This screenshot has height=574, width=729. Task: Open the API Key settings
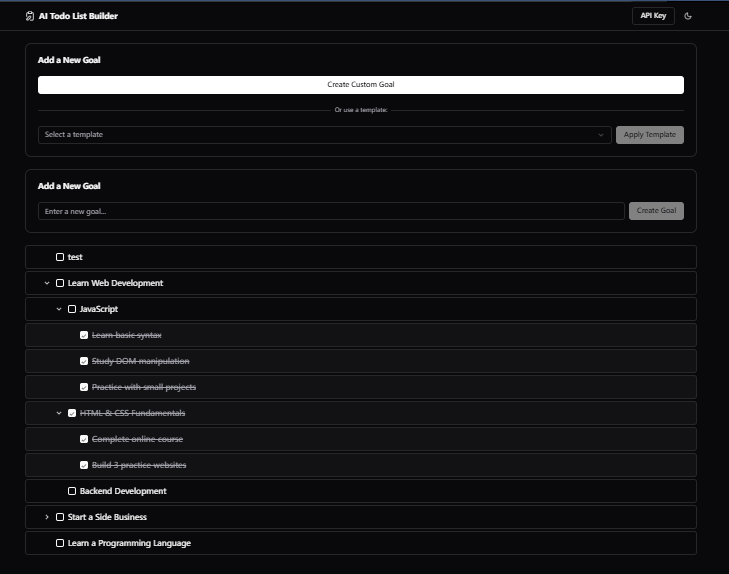coord(653,16)
